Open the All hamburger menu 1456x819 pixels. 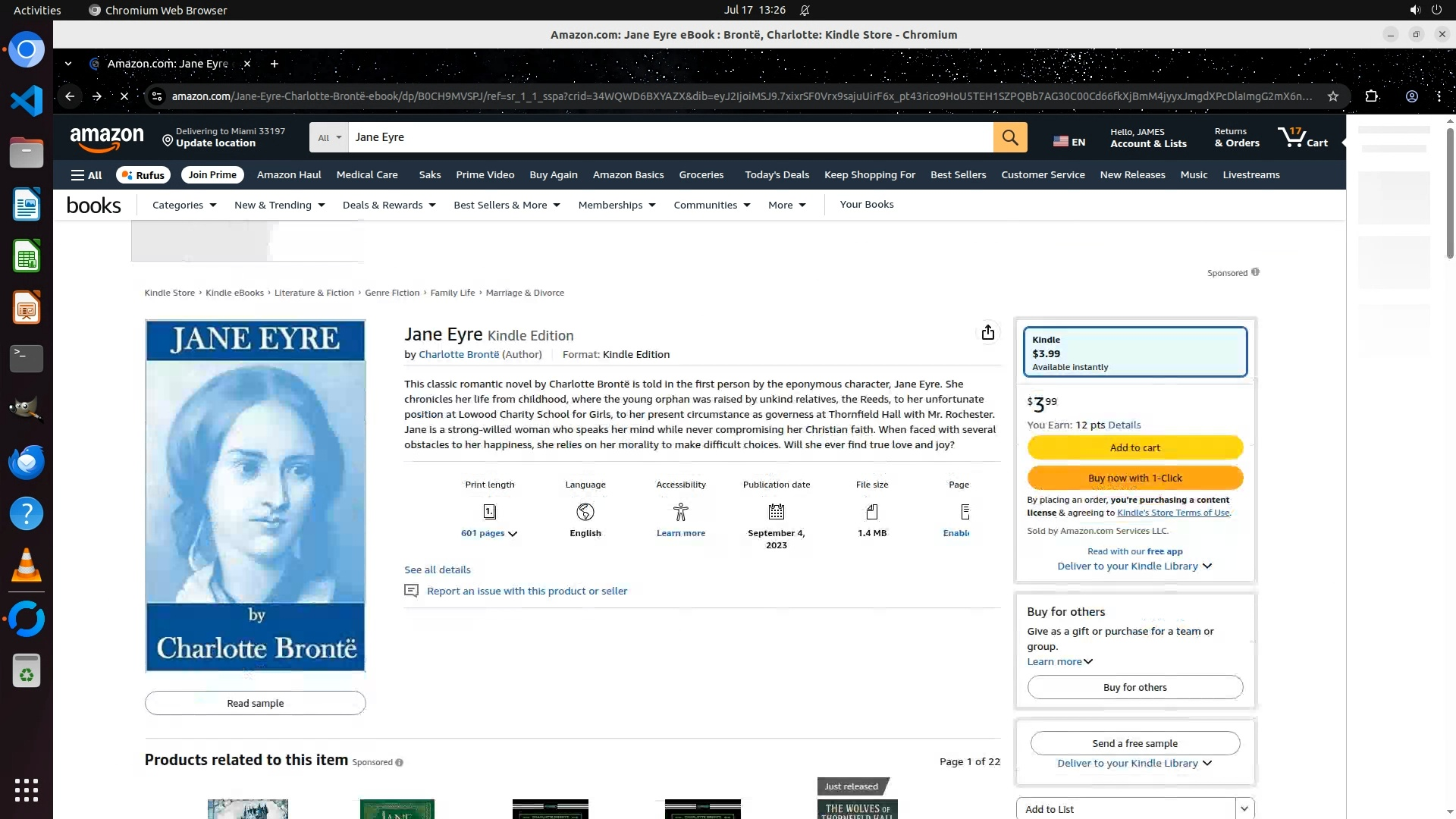click(x=86, y=175)
